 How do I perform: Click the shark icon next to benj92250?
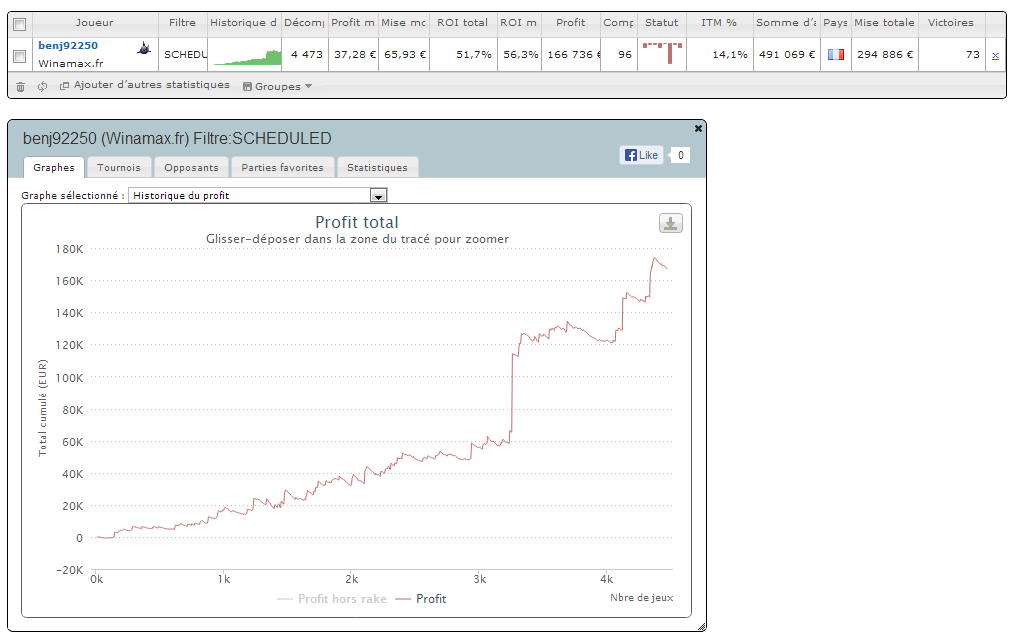pos(144,48)
